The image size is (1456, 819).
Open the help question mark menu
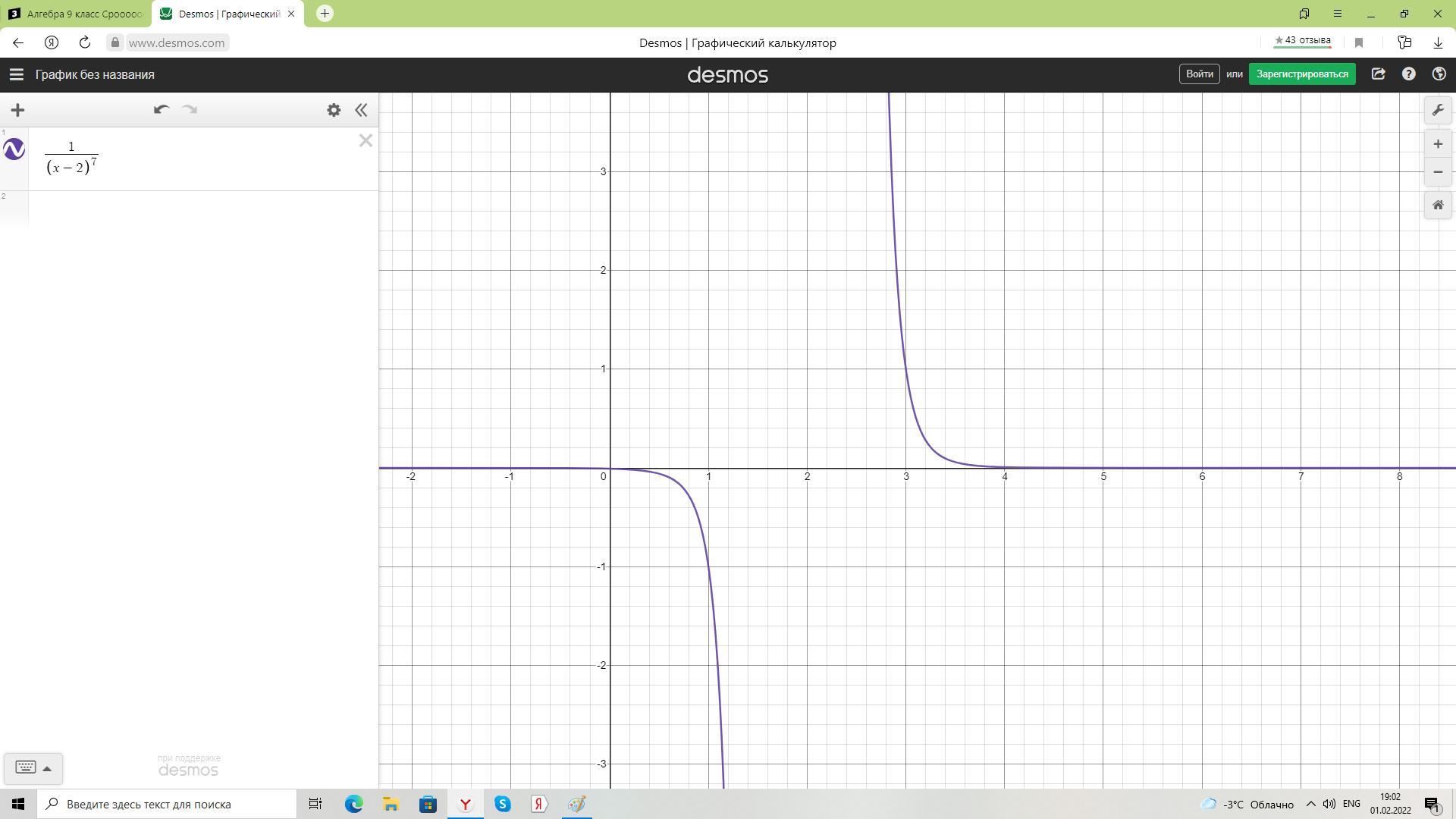[x=1408, y=74]
